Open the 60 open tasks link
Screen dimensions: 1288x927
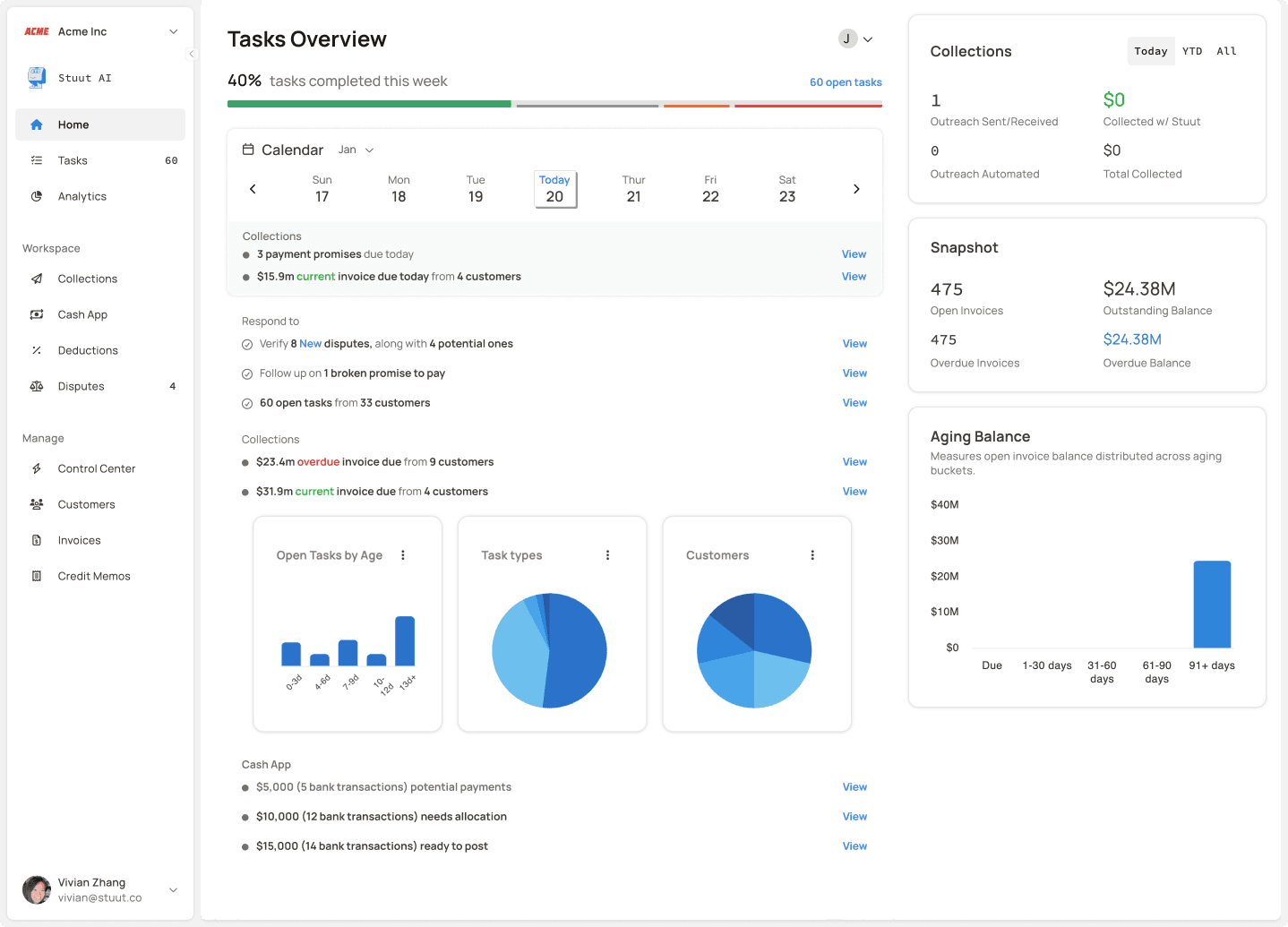[845, 82]
